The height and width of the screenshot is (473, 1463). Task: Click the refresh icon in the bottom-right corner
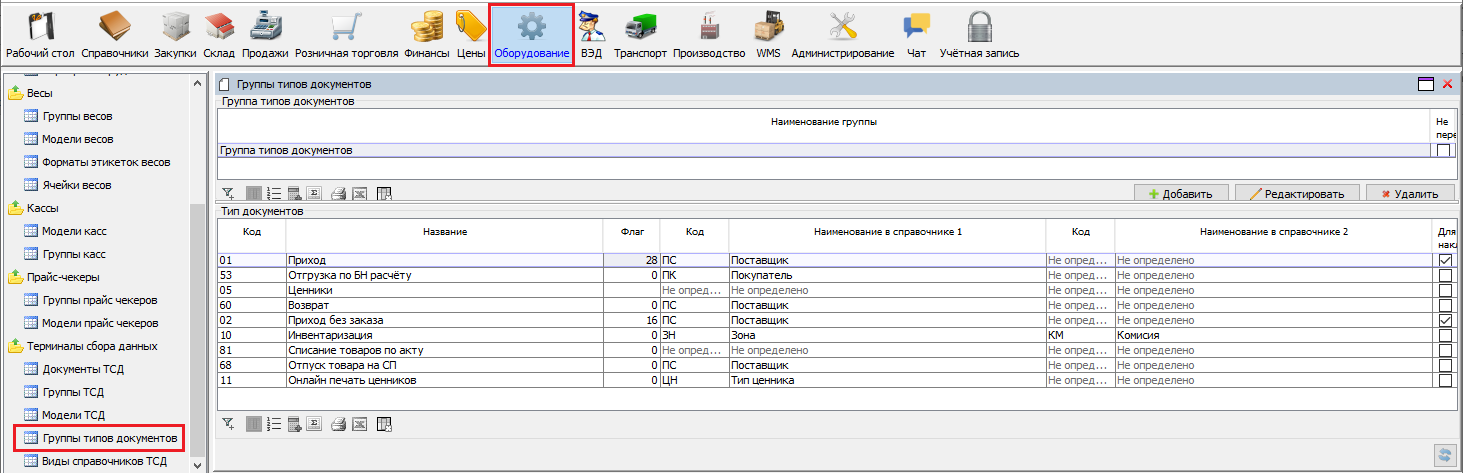point(1443,454)
